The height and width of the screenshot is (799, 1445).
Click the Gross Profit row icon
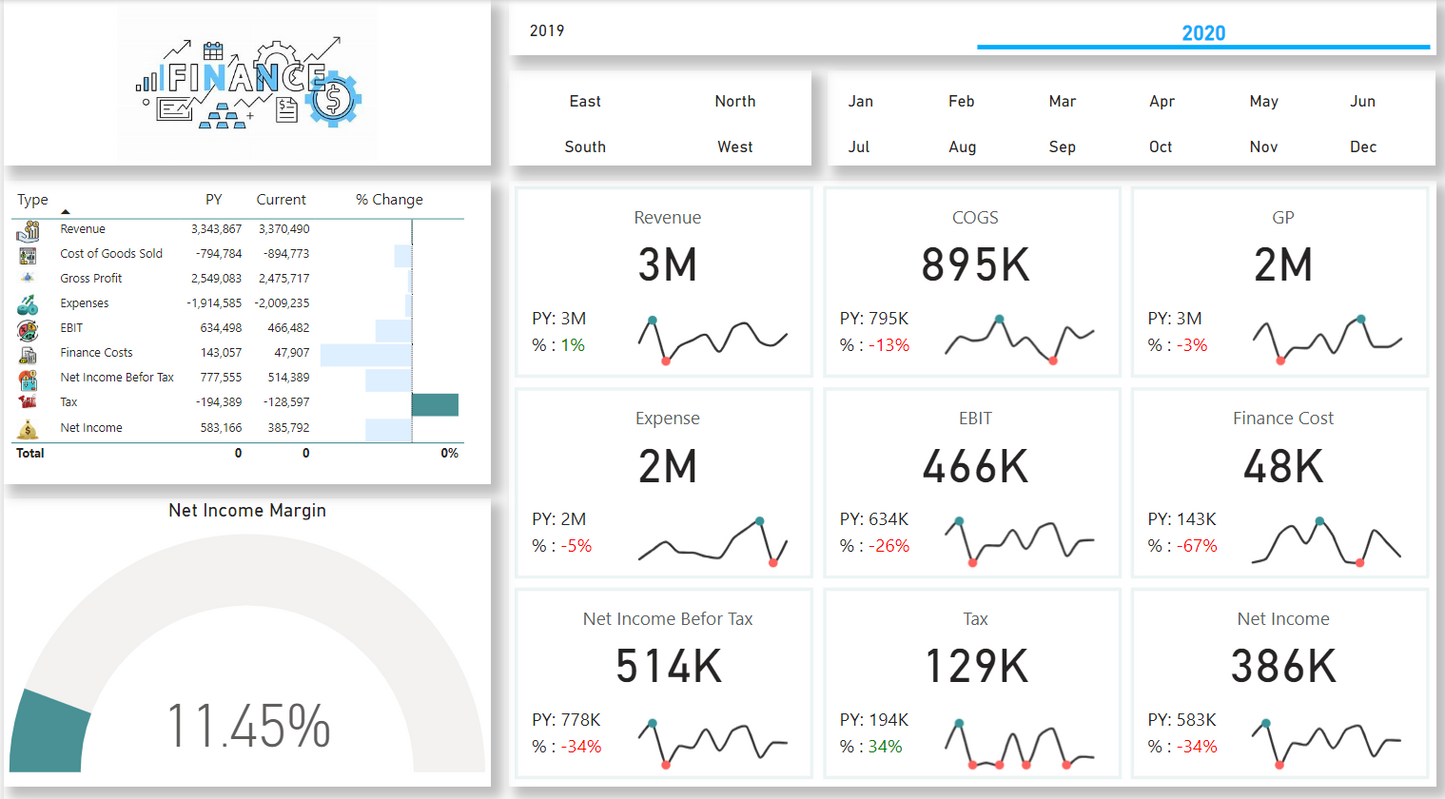28,278
